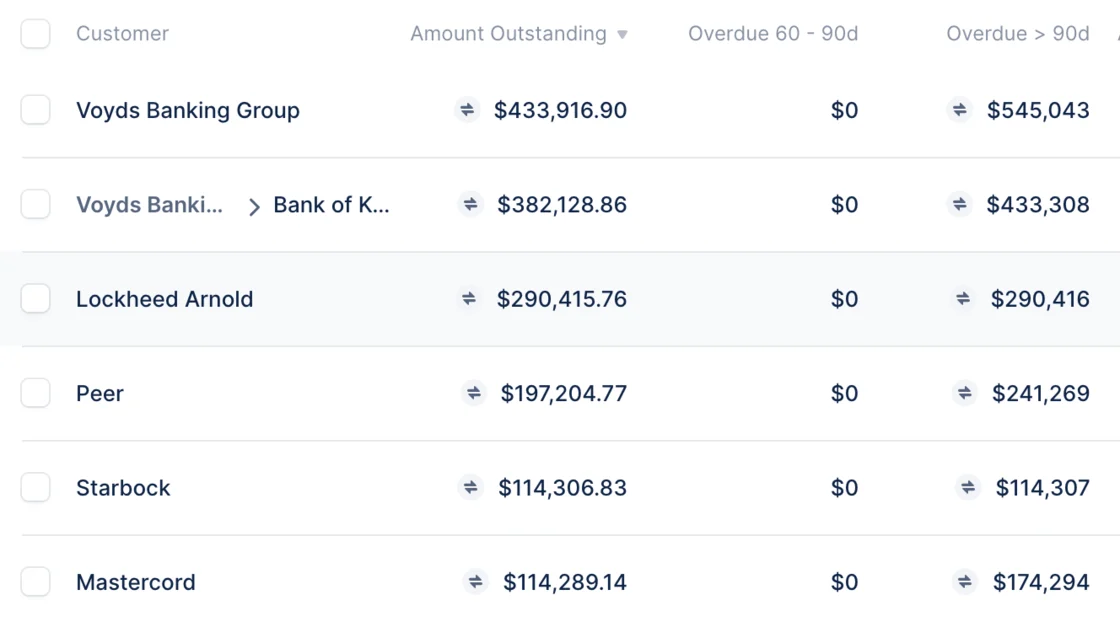Click conversion icon beside $382,128.86
The width and height of the screenshot is (1120, 627).
click(x=470, y=204)
